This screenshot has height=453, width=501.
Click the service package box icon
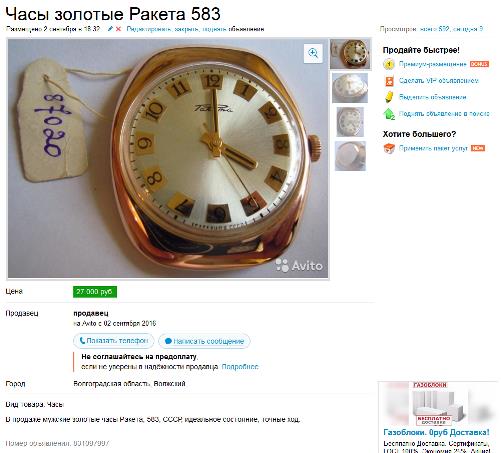(x=389, y=148)
